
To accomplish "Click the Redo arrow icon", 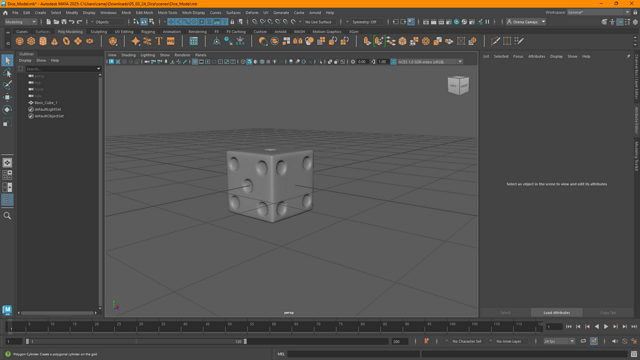I will tap(79, 22).
